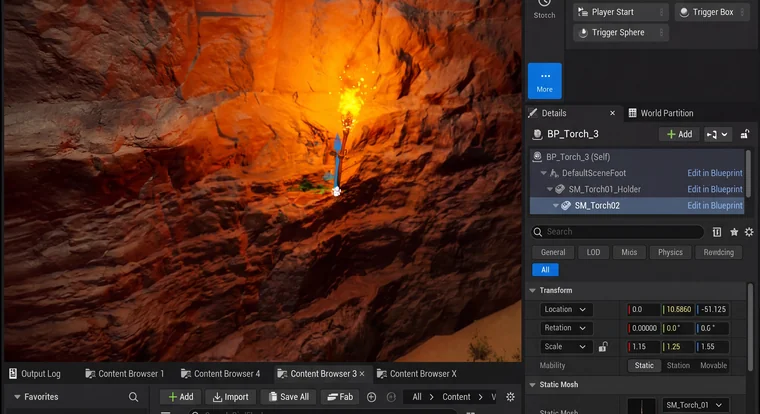Switch to Content Browser 4 tab
760x414 pixels.
tap(221, 374)
